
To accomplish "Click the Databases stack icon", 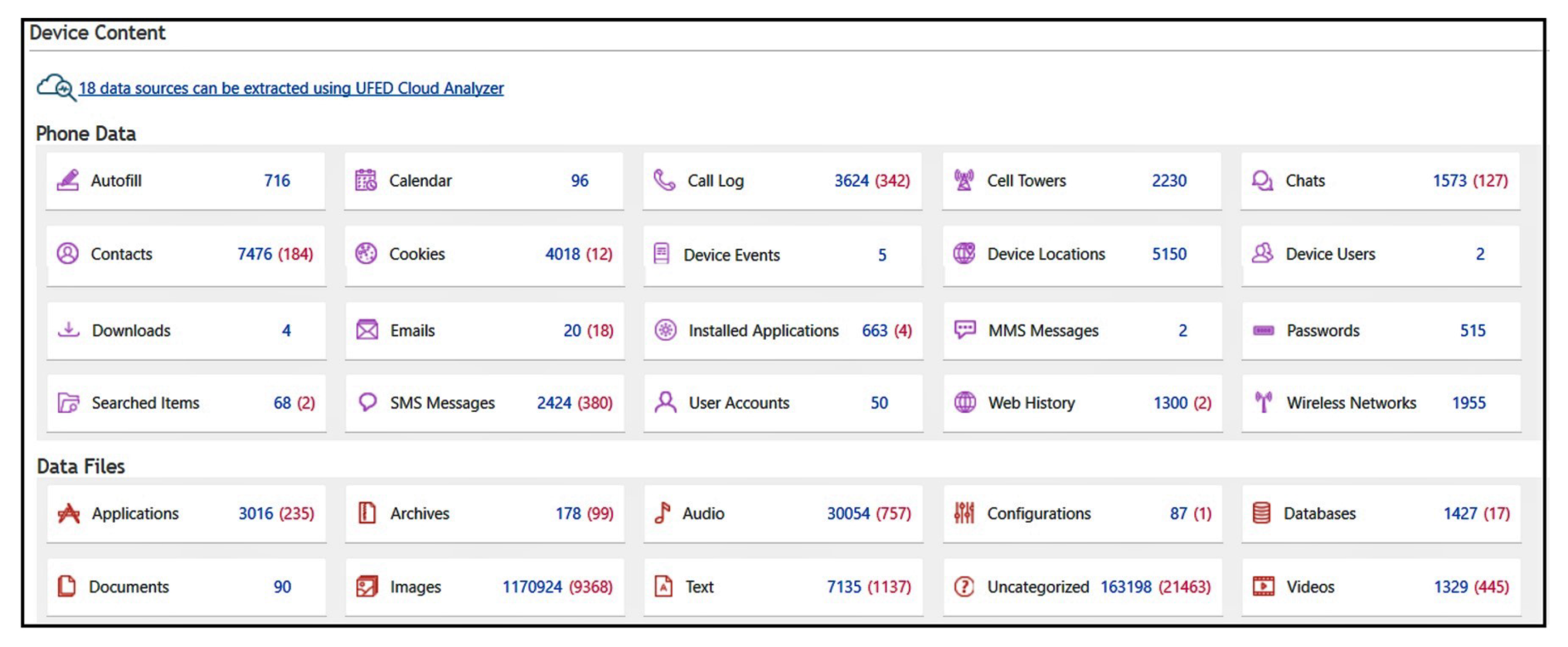I will (1262, 513).
